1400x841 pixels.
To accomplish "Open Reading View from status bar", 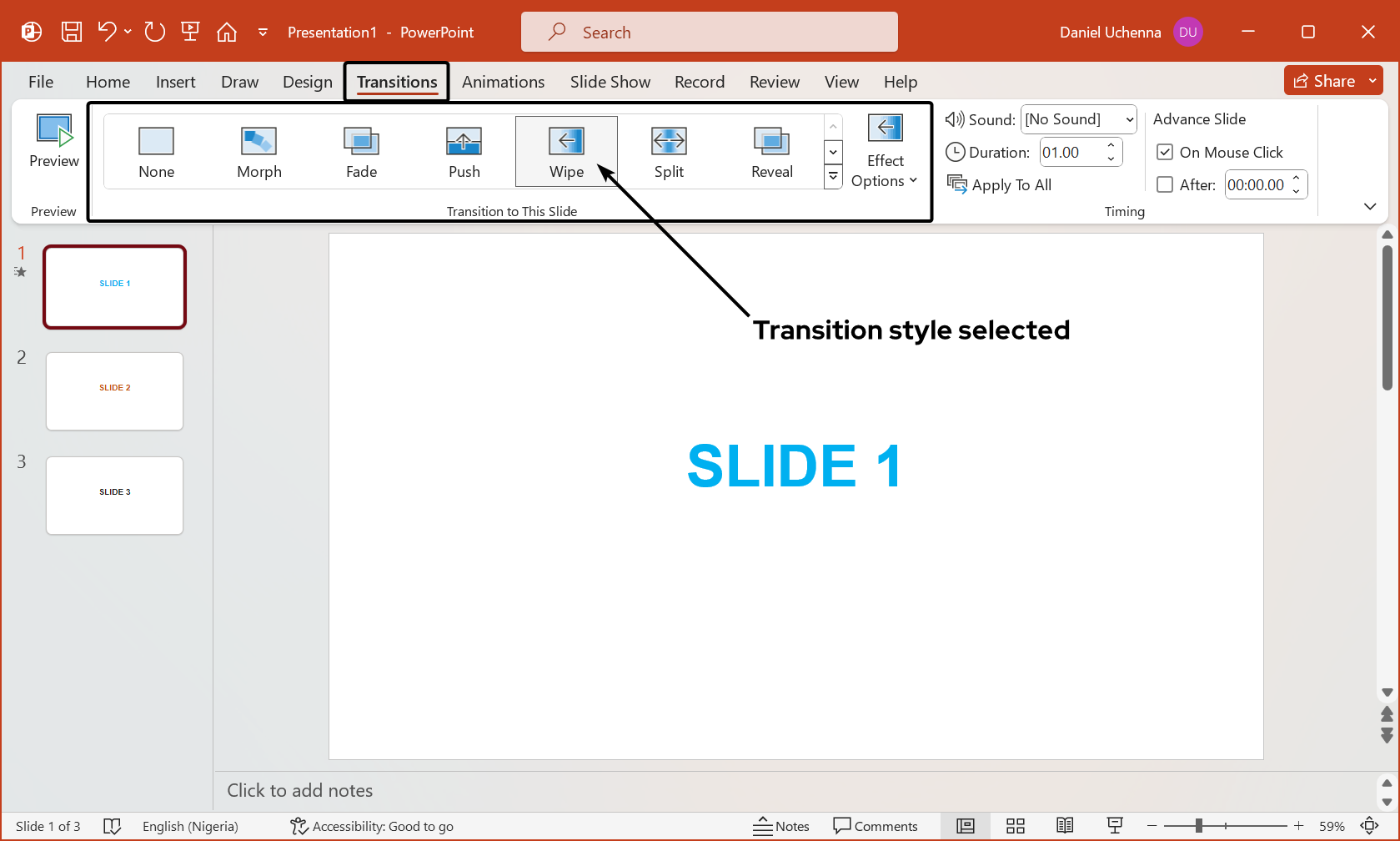I will point(1065,826).
